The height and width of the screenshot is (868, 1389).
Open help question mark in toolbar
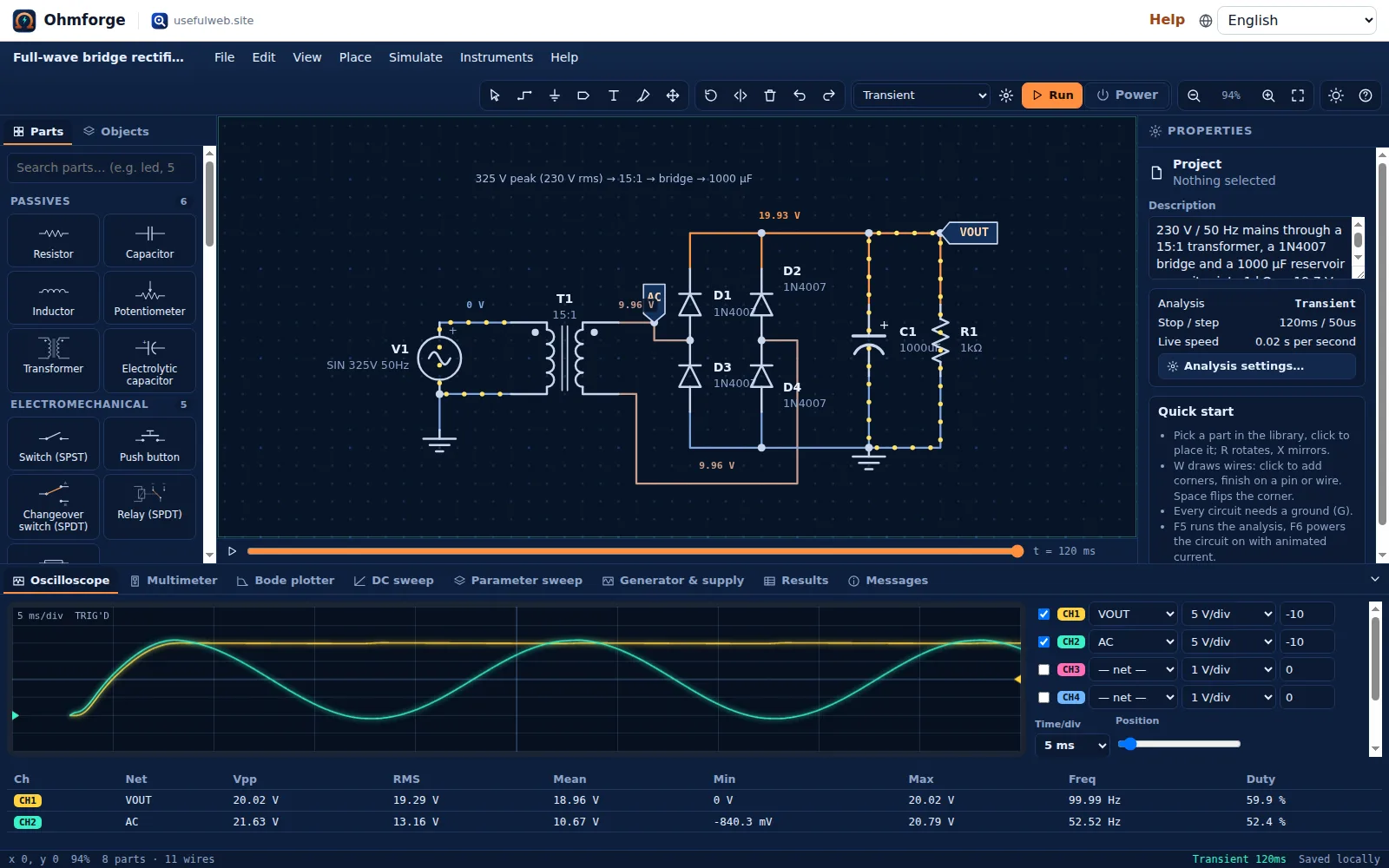click(1366, 95)
